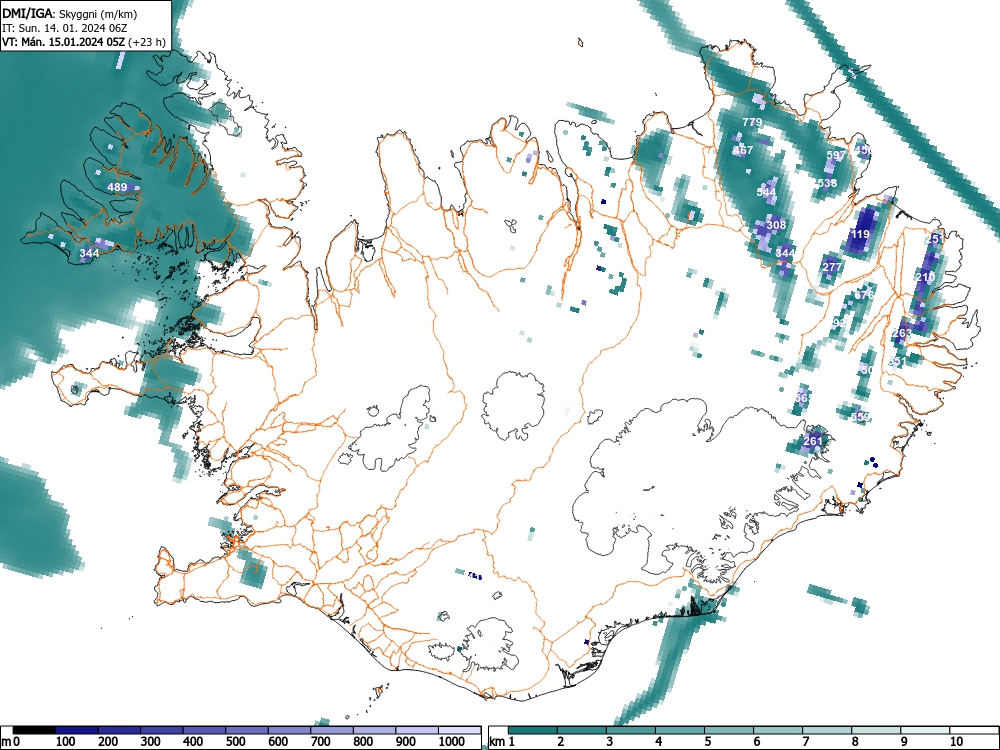Click the 263 visibility value
1000x750 pixels.
(x=902, y=333)
